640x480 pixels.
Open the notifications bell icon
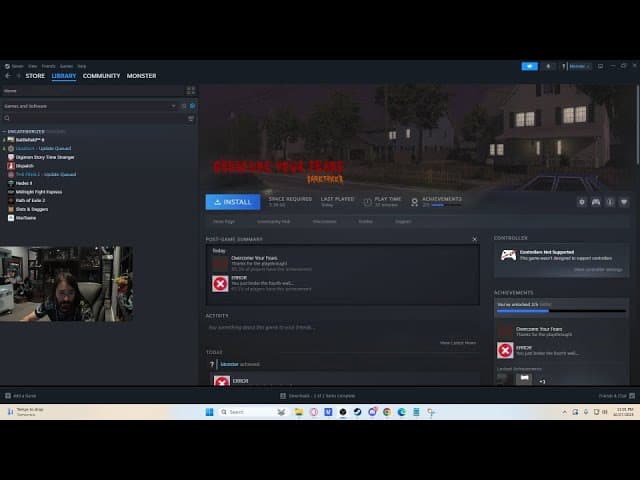coord(548,66)
